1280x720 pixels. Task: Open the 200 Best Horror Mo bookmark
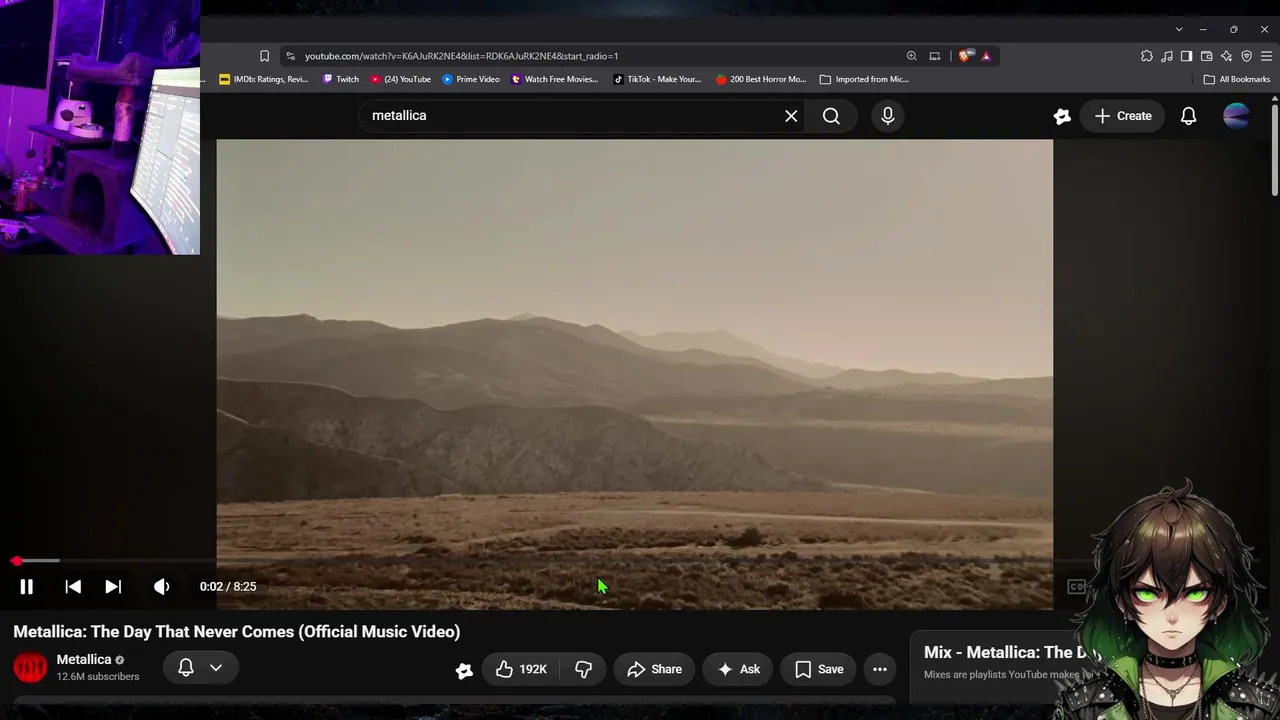pyautogui.click(x=761, y=79)
